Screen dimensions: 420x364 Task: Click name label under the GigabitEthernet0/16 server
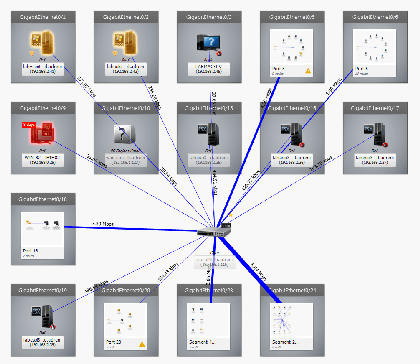coord(292,160)
